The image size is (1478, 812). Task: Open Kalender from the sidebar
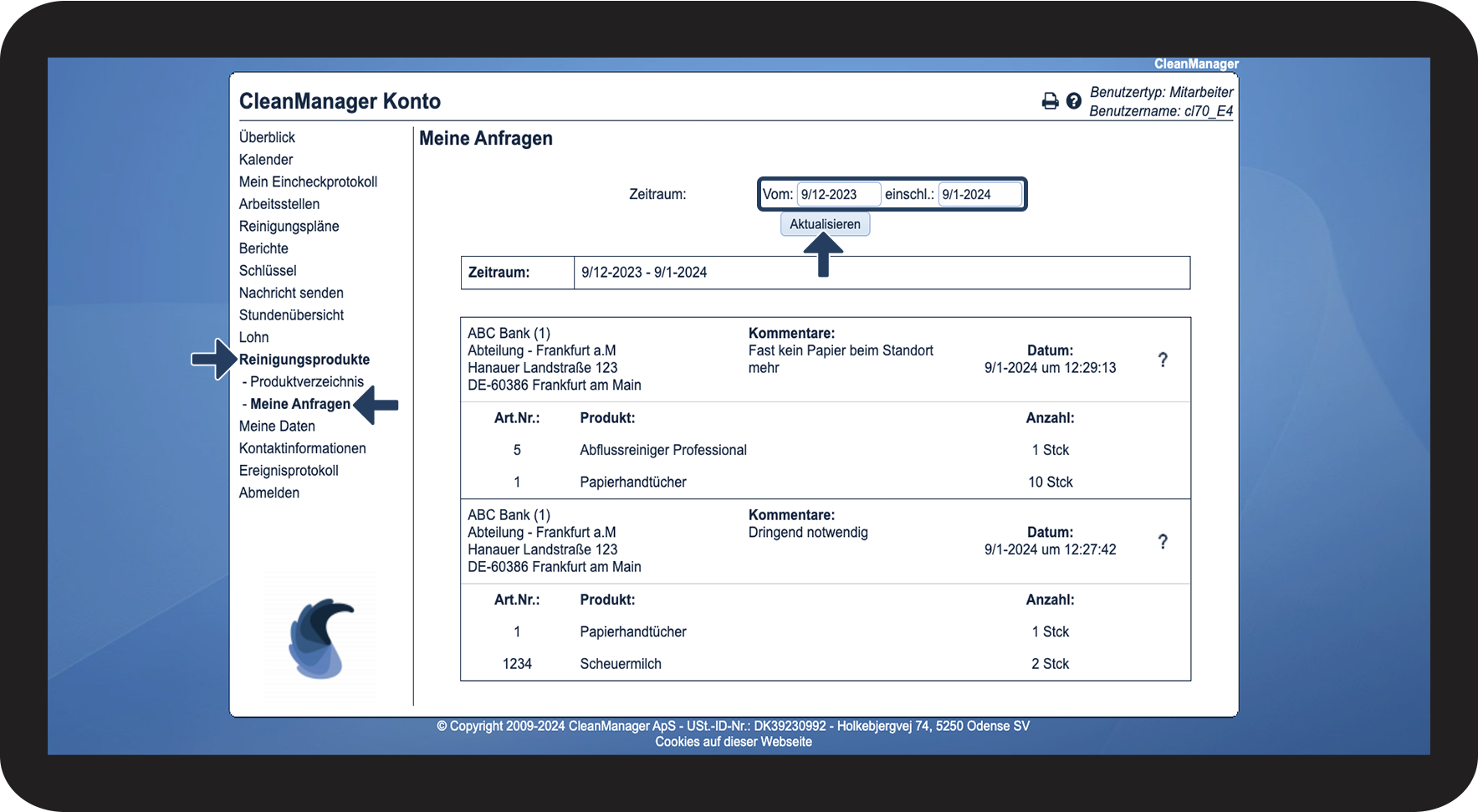coord(266,160)
